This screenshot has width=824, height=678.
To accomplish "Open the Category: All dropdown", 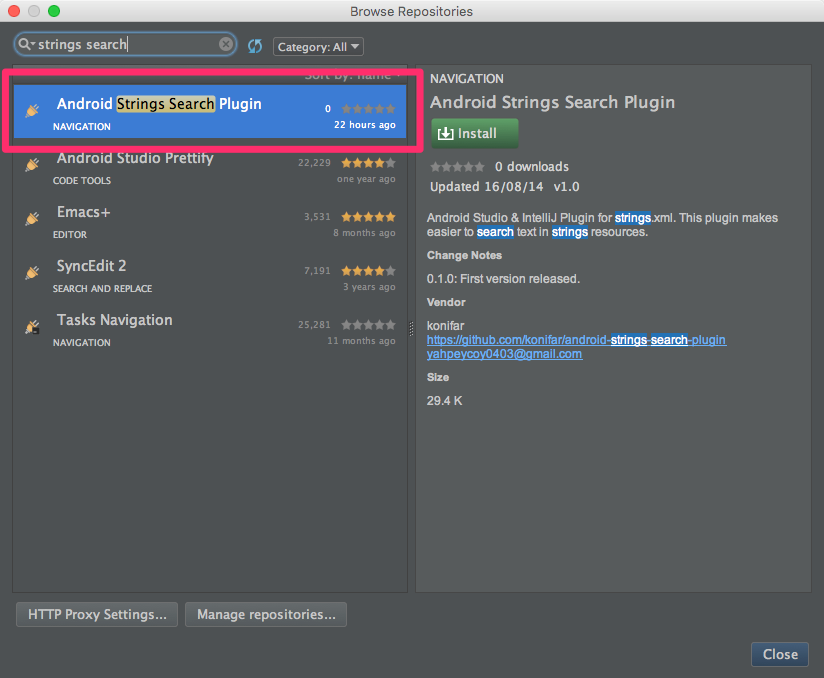I will coord(318,47).
